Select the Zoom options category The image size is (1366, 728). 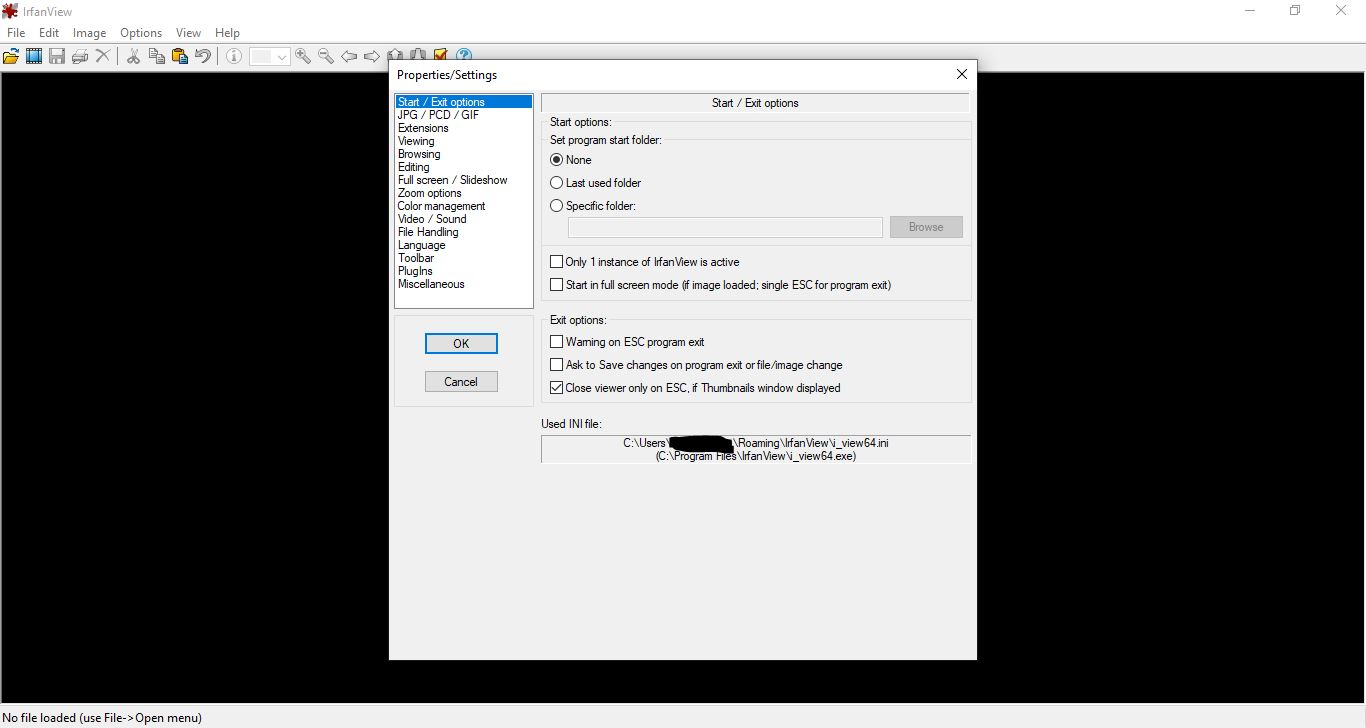[464, 193]
